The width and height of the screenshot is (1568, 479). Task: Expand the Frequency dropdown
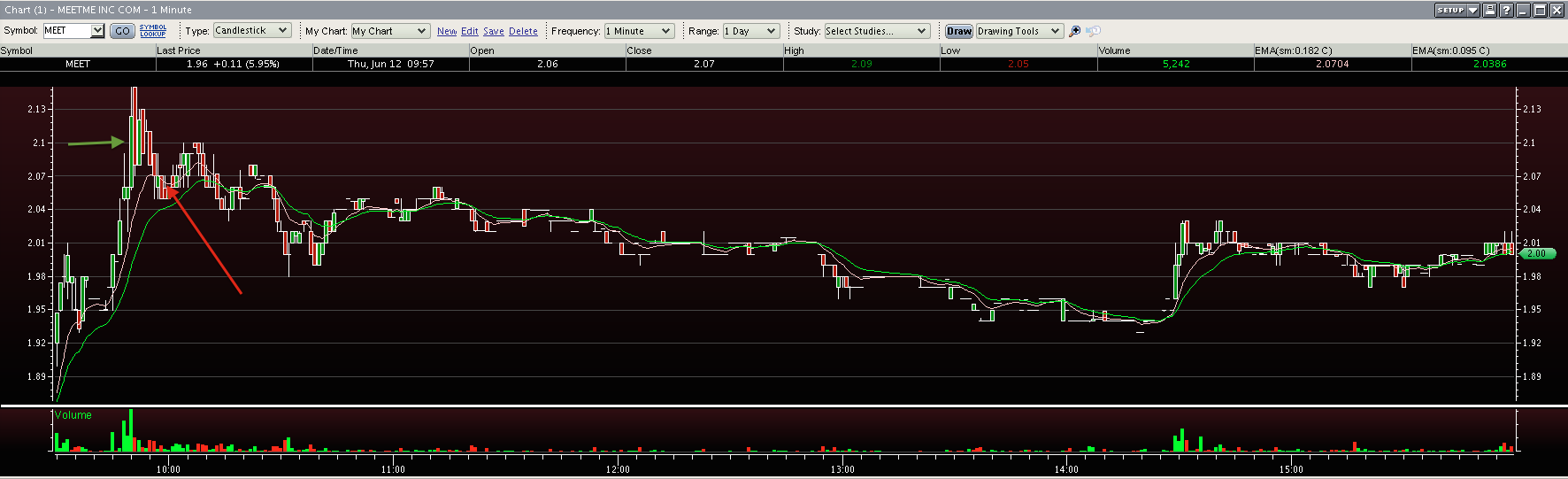coord(639,31)
